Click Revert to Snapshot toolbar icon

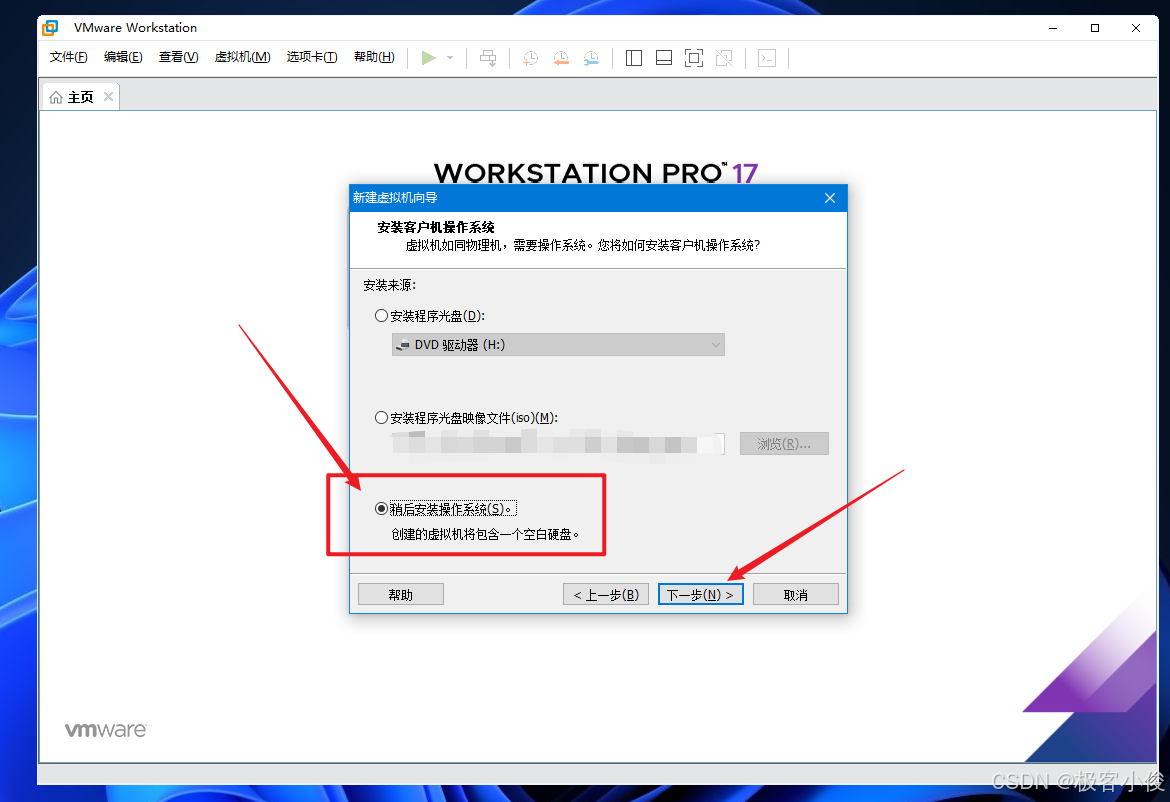point(561,58)
